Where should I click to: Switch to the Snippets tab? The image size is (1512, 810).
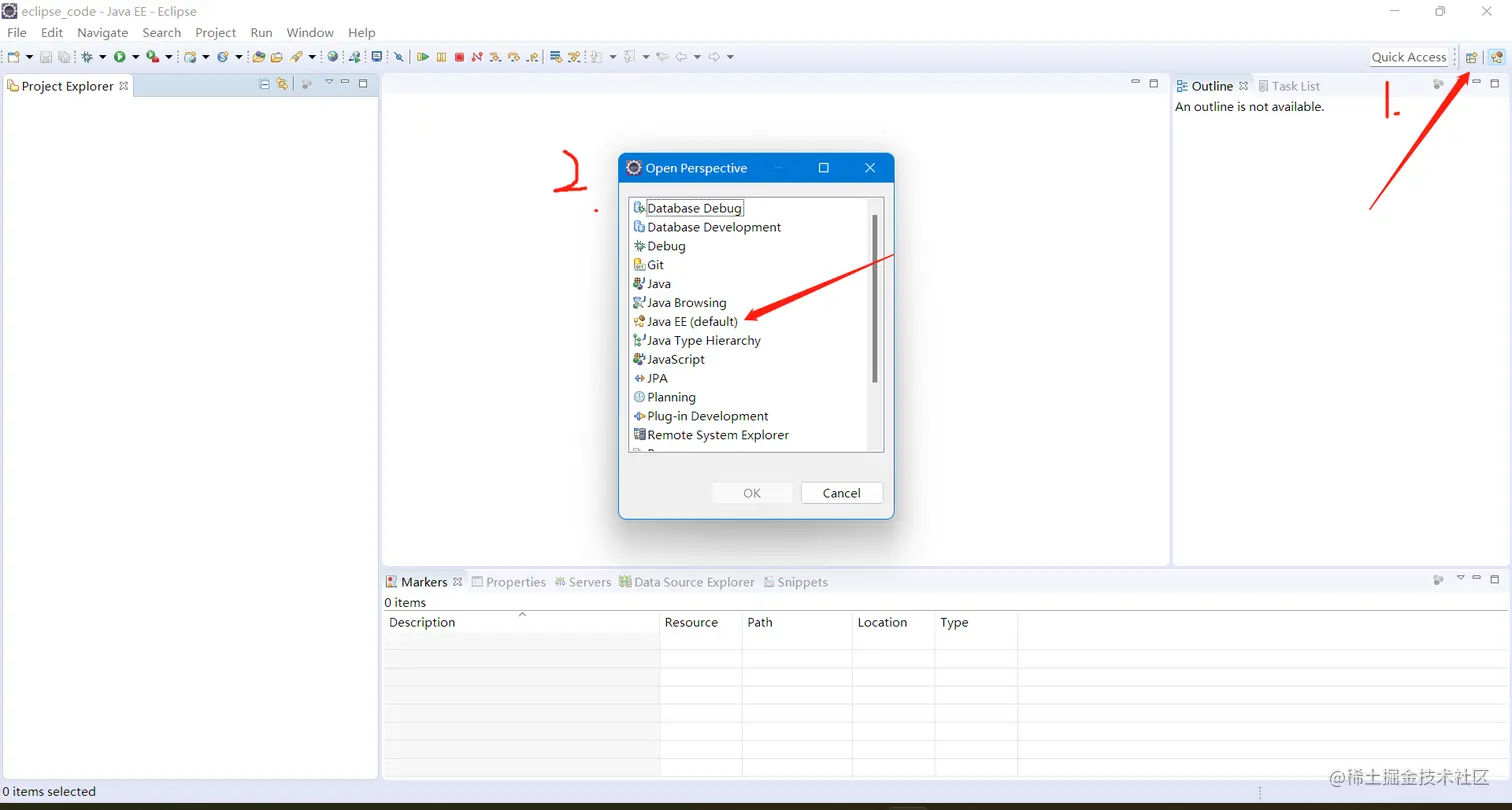point(795,582)
